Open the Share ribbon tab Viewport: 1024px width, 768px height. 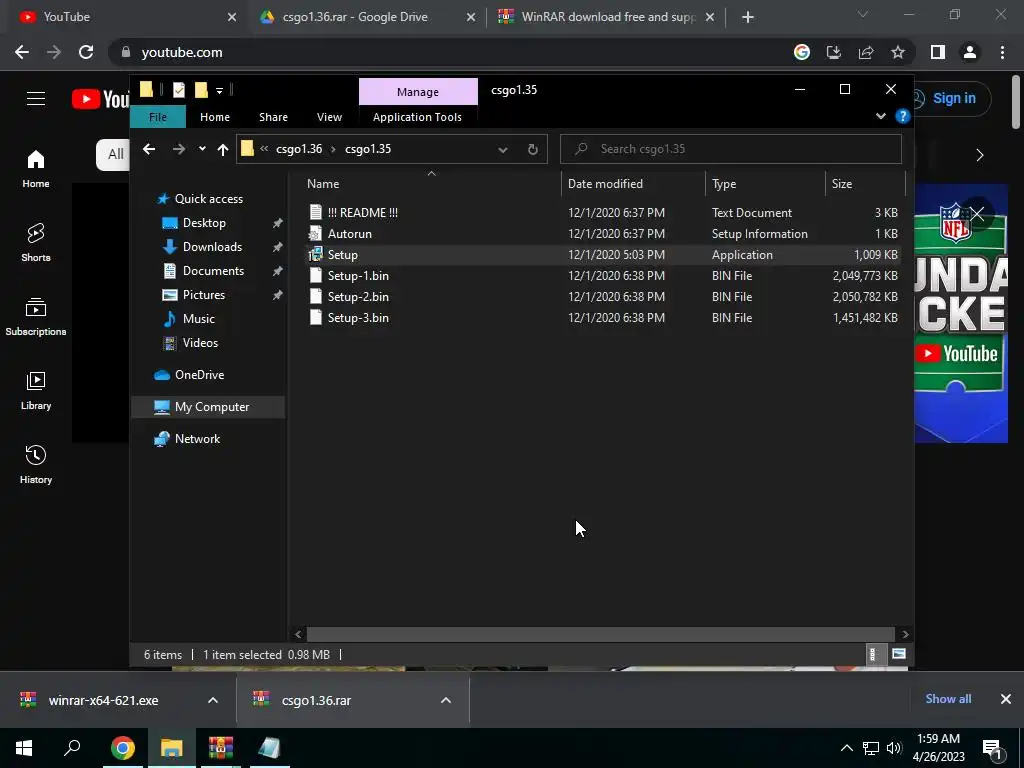pyautogui.click(x=273, y=117)
